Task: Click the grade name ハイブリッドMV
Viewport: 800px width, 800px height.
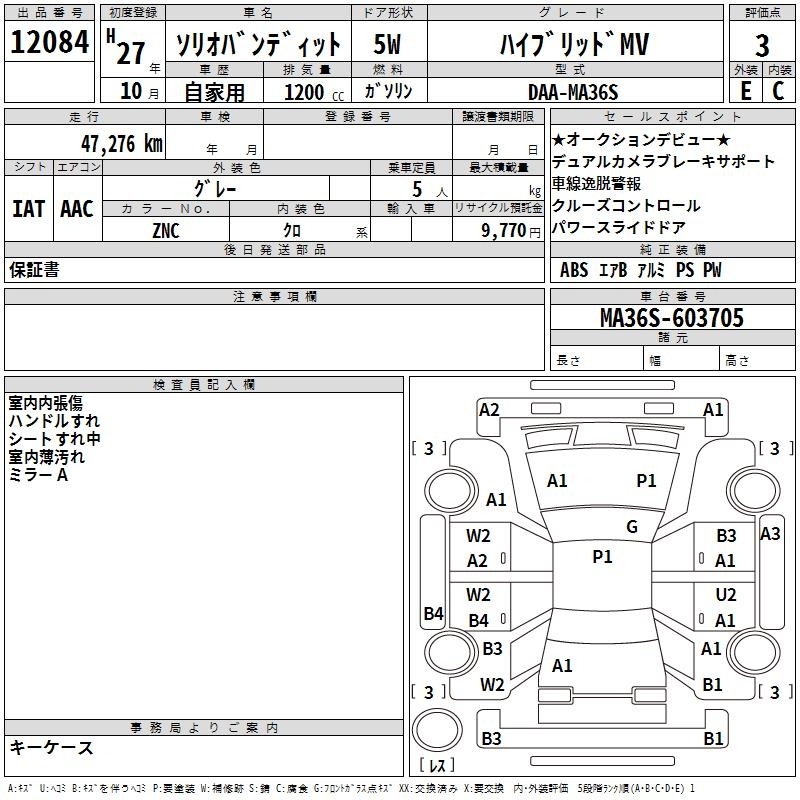Action: [x=573, y=44]
